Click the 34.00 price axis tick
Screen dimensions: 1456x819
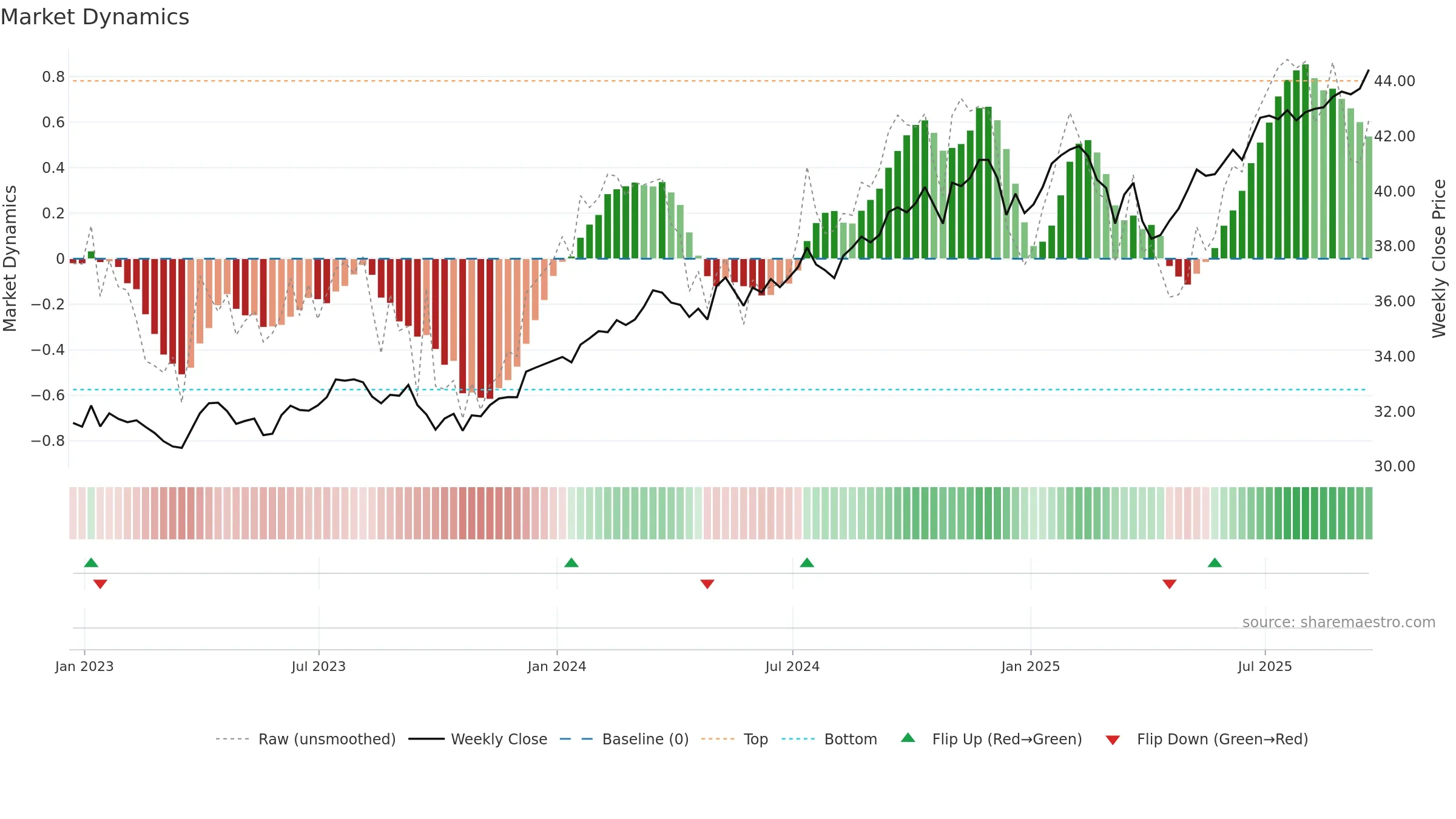(1395, 356)
